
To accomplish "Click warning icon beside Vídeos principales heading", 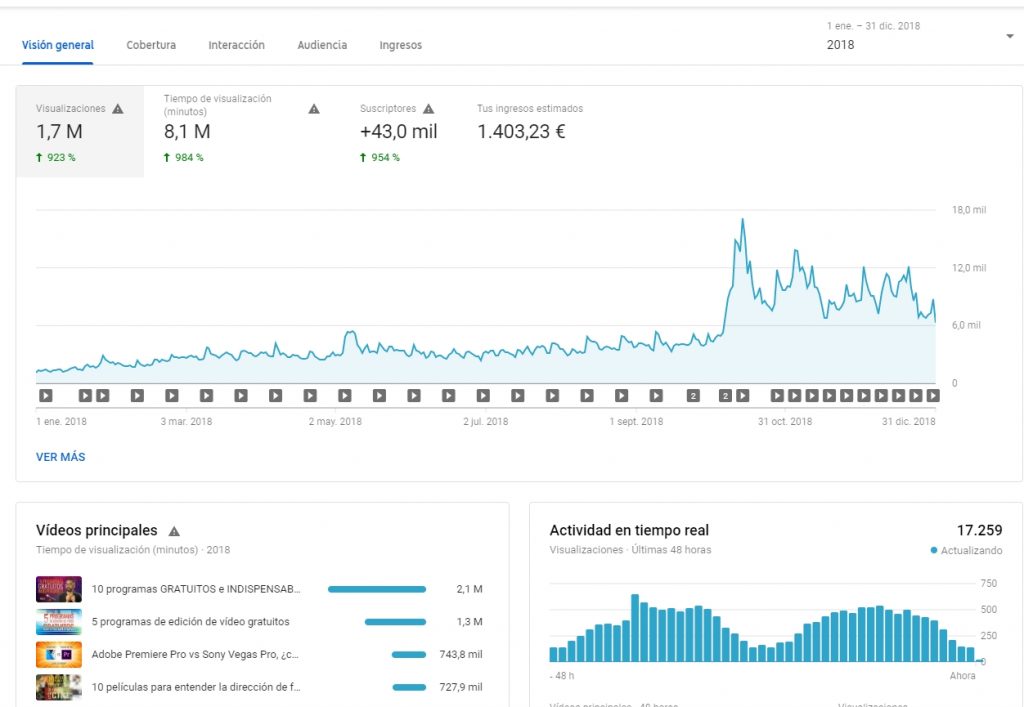I will [174, 531].
